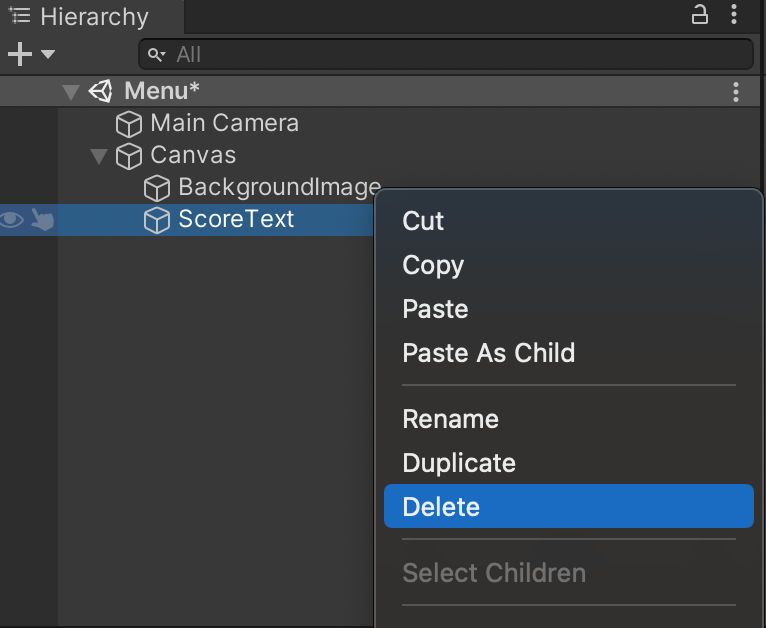Screen dimensions: 766x628
Task: Open the plus create object dropdown
Action: 30,54
